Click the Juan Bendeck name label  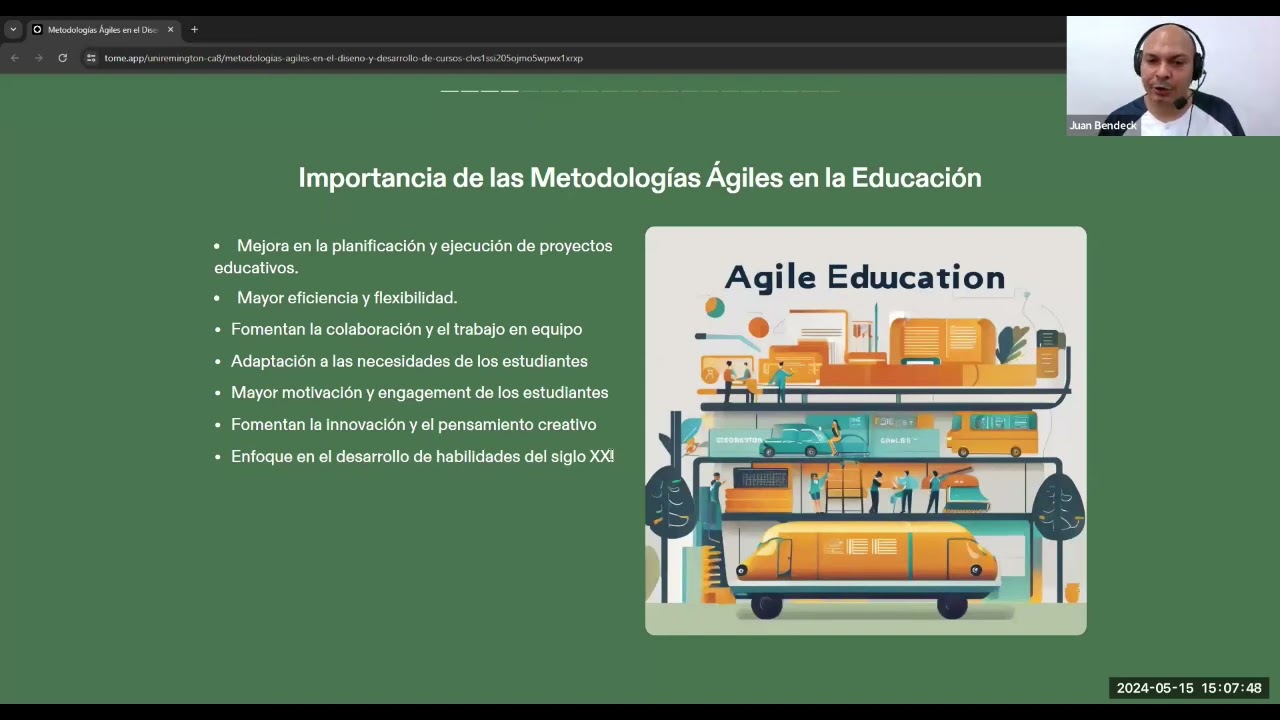click(x=1102, y=126)
